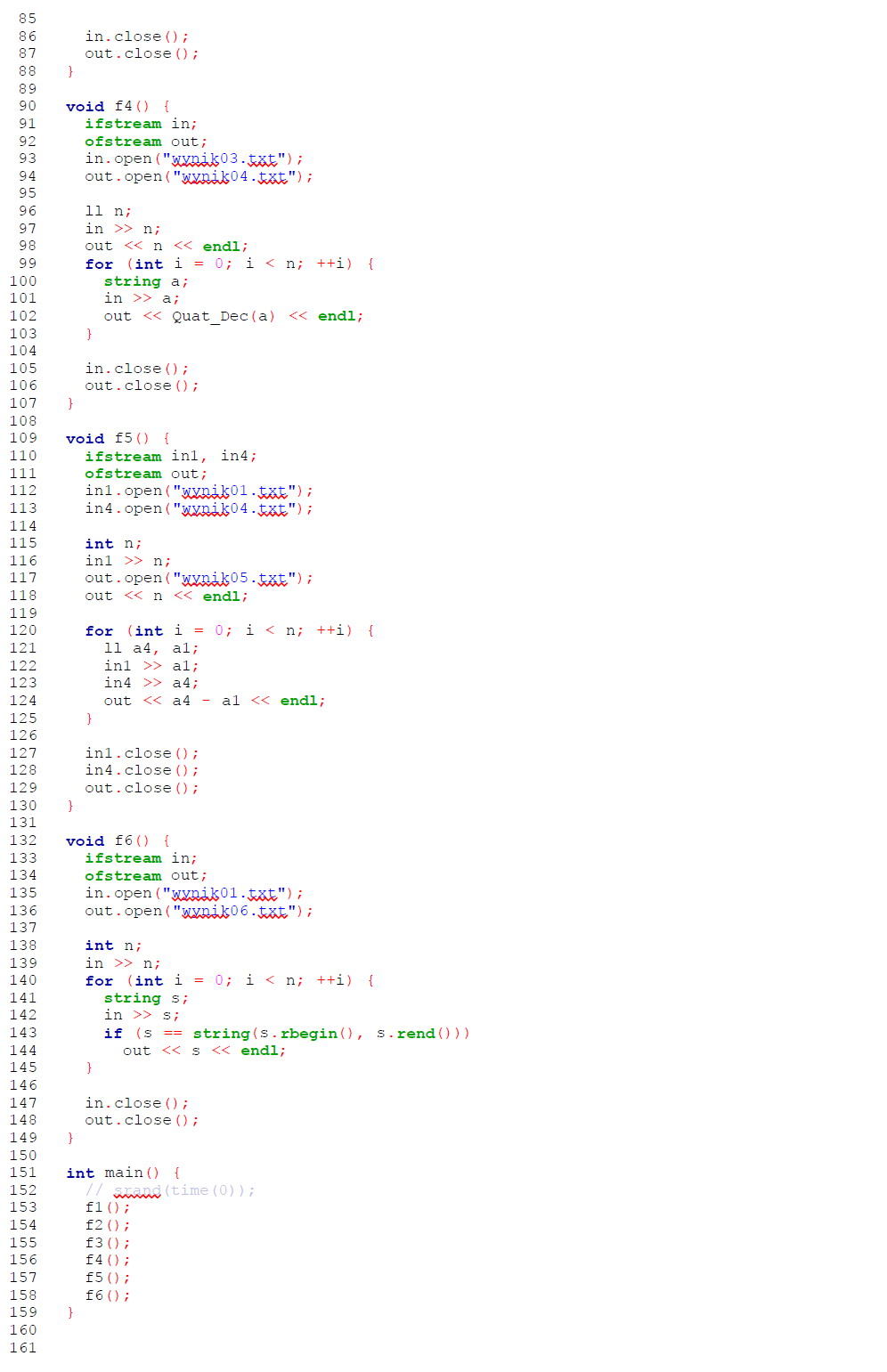Click the 'out << a4 - a1 << endl;' line
This screenshot has height=1372, width=887.
[215, 701]
